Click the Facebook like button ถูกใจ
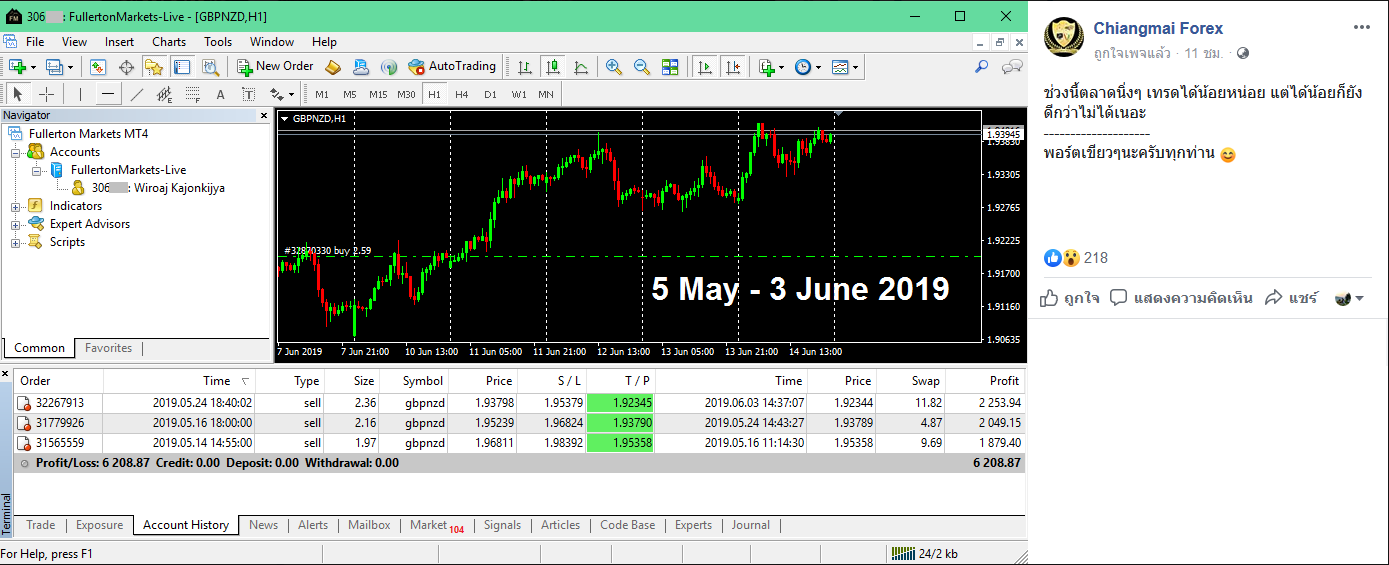1389x565 pixels. 1070,298
